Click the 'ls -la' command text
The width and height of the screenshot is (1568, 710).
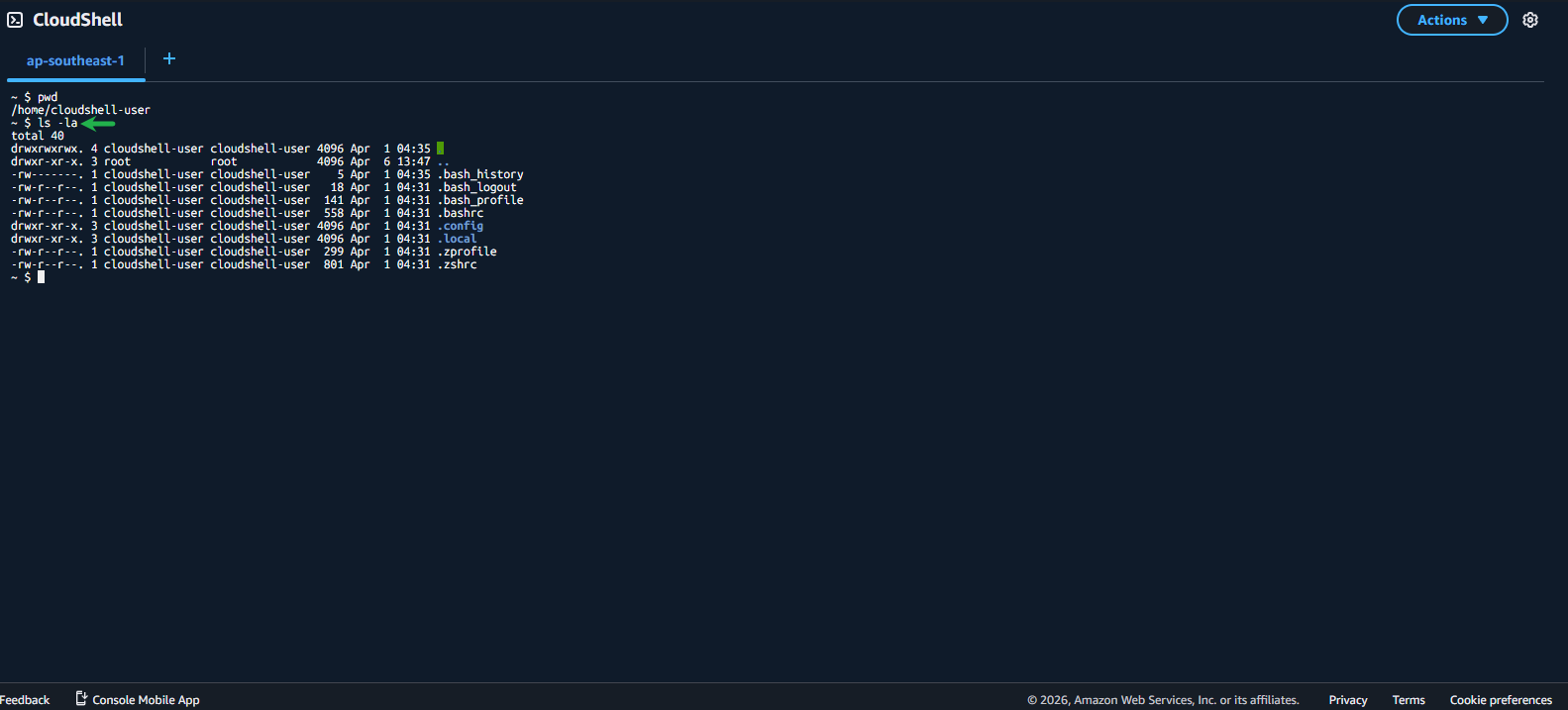pos(57,123)
